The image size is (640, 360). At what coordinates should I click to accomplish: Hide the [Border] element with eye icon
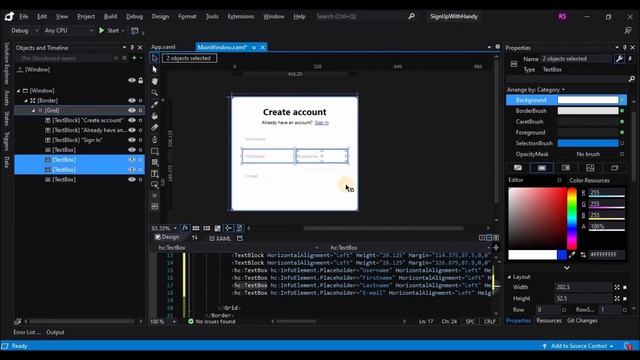(x=132, y=100)
